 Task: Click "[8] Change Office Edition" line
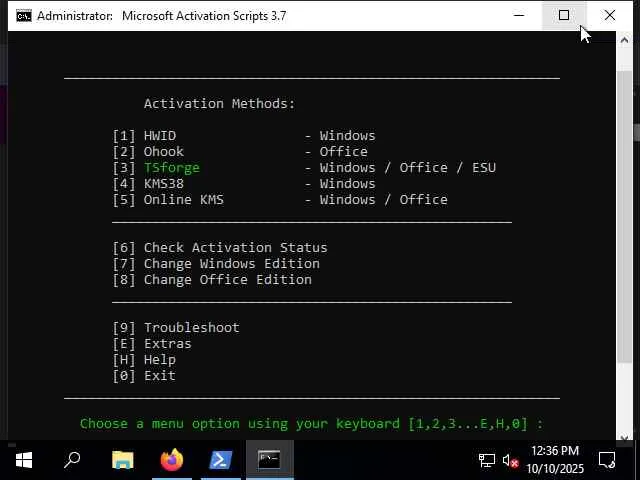pos(212,280)
